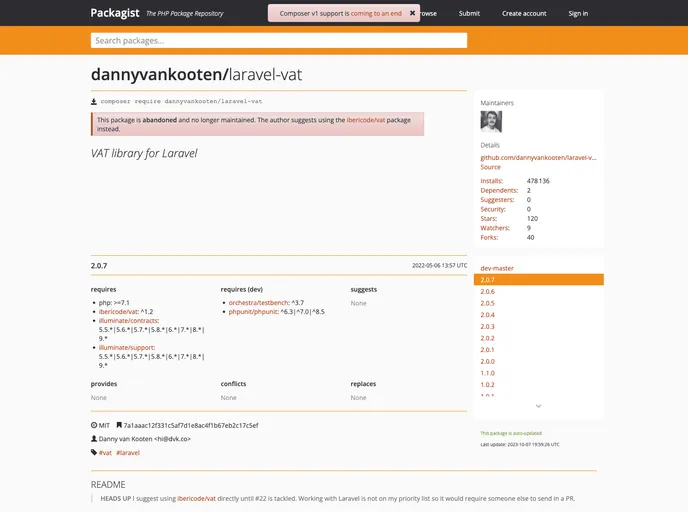688x512 pixels.
Task: Open ibericode/vat link in abandoned notice
Action: pyautogui.click(x=366, y=120)
